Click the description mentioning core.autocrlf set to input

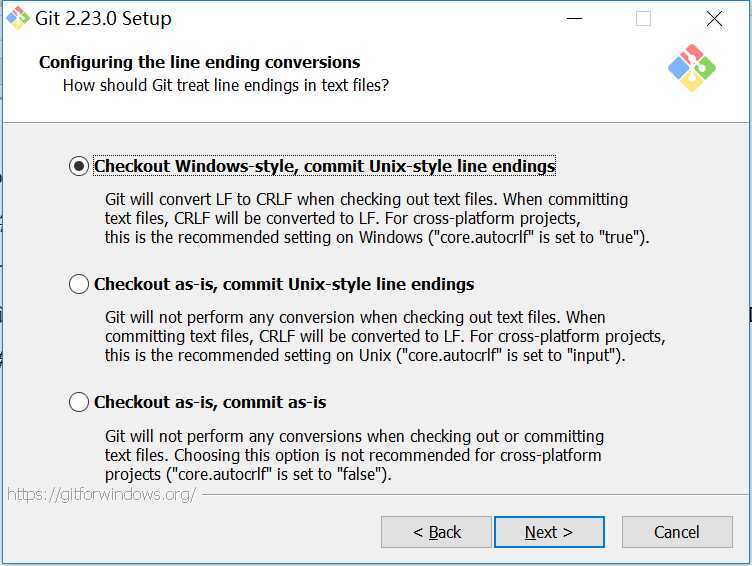click(385, 336)
